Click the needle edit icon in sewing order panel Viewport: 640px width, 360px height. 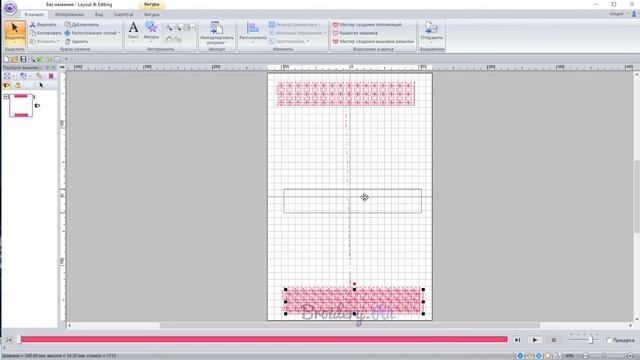[39, 76]
